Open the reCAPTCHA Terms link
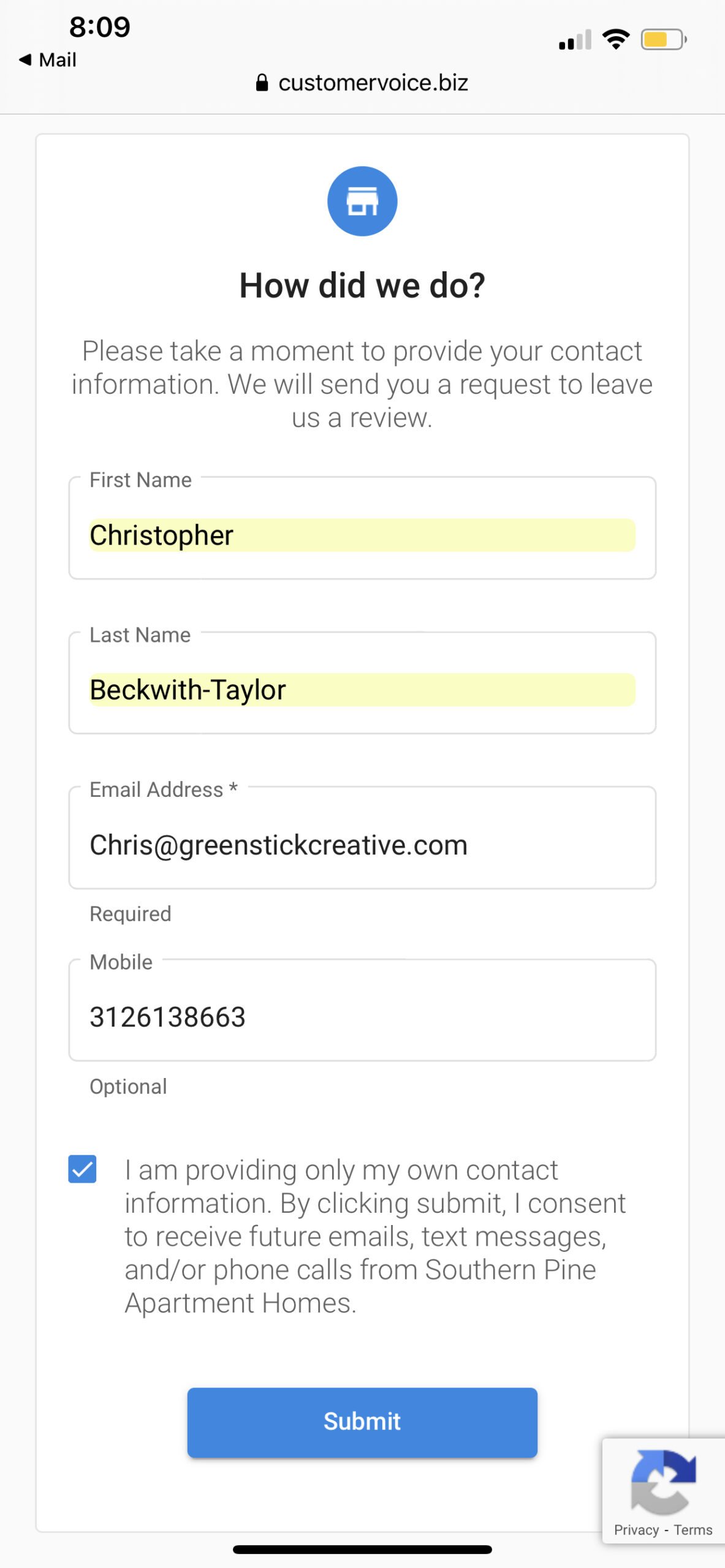725x1568 pixels. tap(693, 1530)
